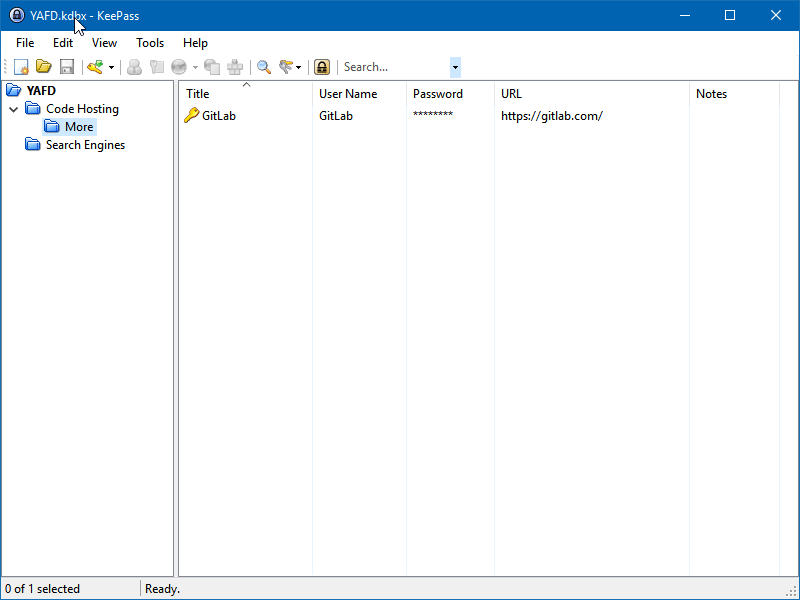Save the database using the floppy icon
Viewport: 800px width, 600px height.
67,67
